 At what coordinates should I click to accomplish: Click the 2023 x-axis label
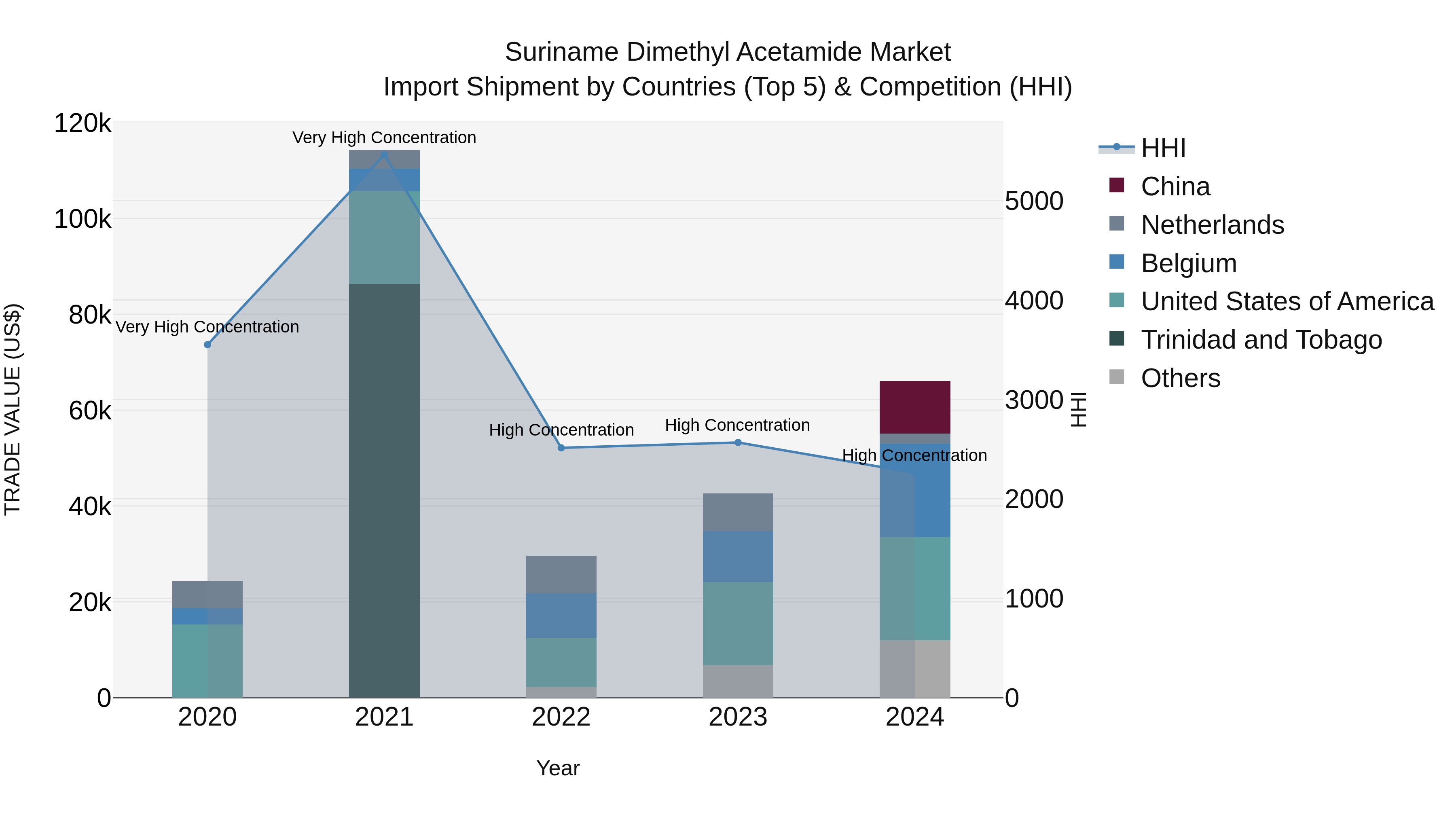tap(738, 717)
